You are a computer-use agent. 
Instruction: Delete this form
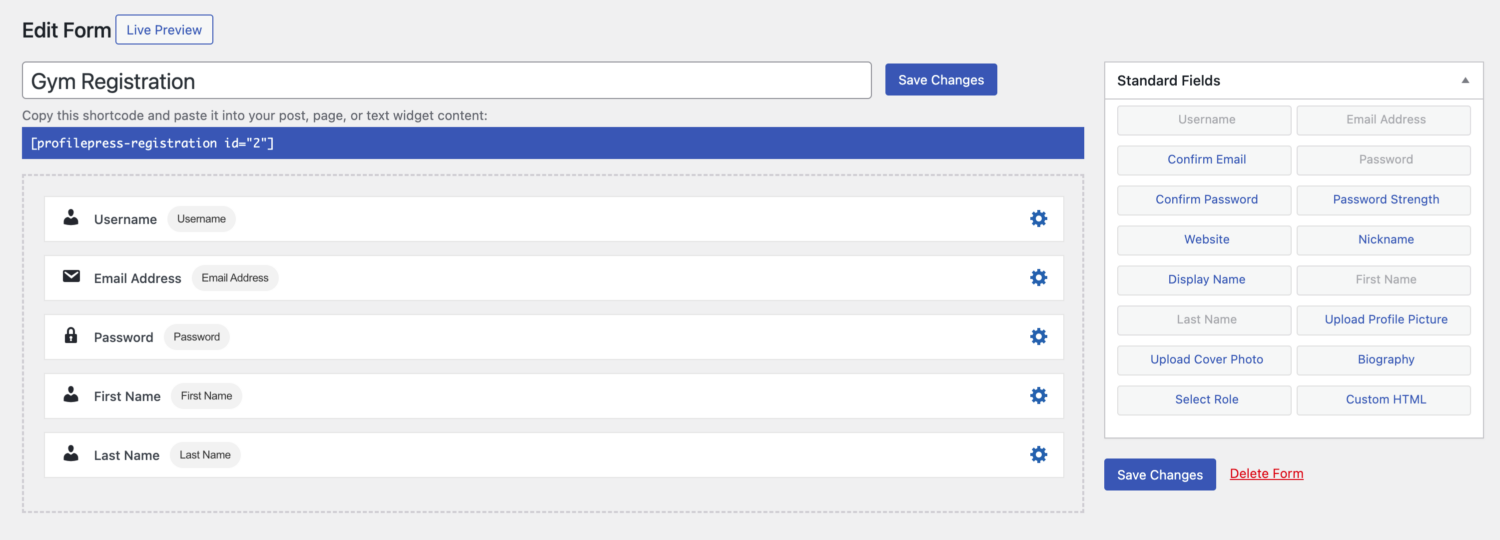pos(1266,473)
